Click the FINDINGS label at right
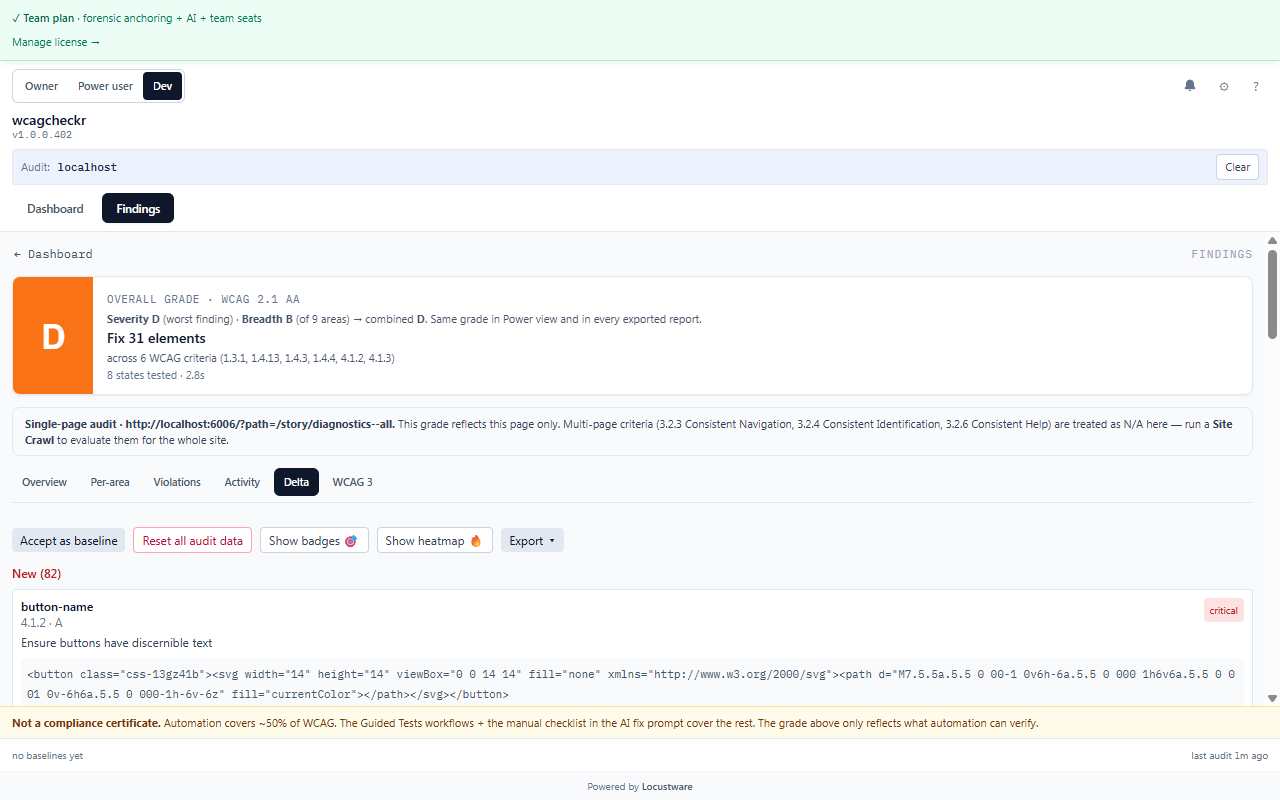The image size is (1280, 800). tap(1222, 254)
